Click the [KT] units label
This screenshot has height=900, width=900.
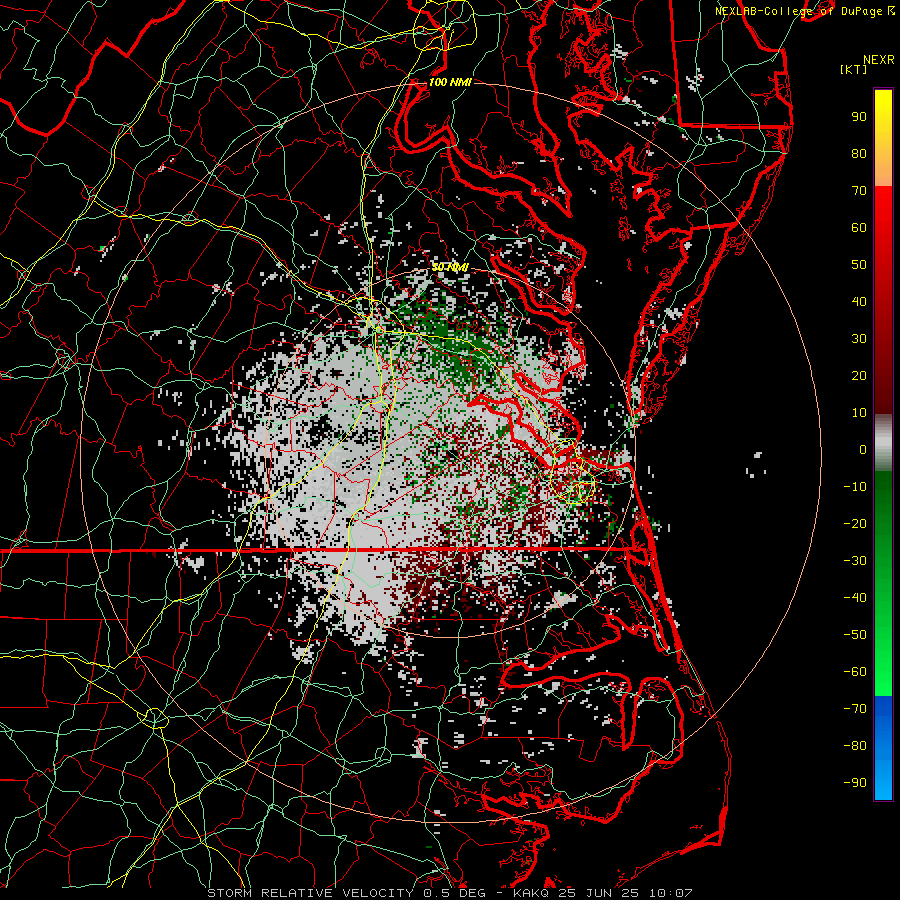pyautogui.click(x=854, y=69)
